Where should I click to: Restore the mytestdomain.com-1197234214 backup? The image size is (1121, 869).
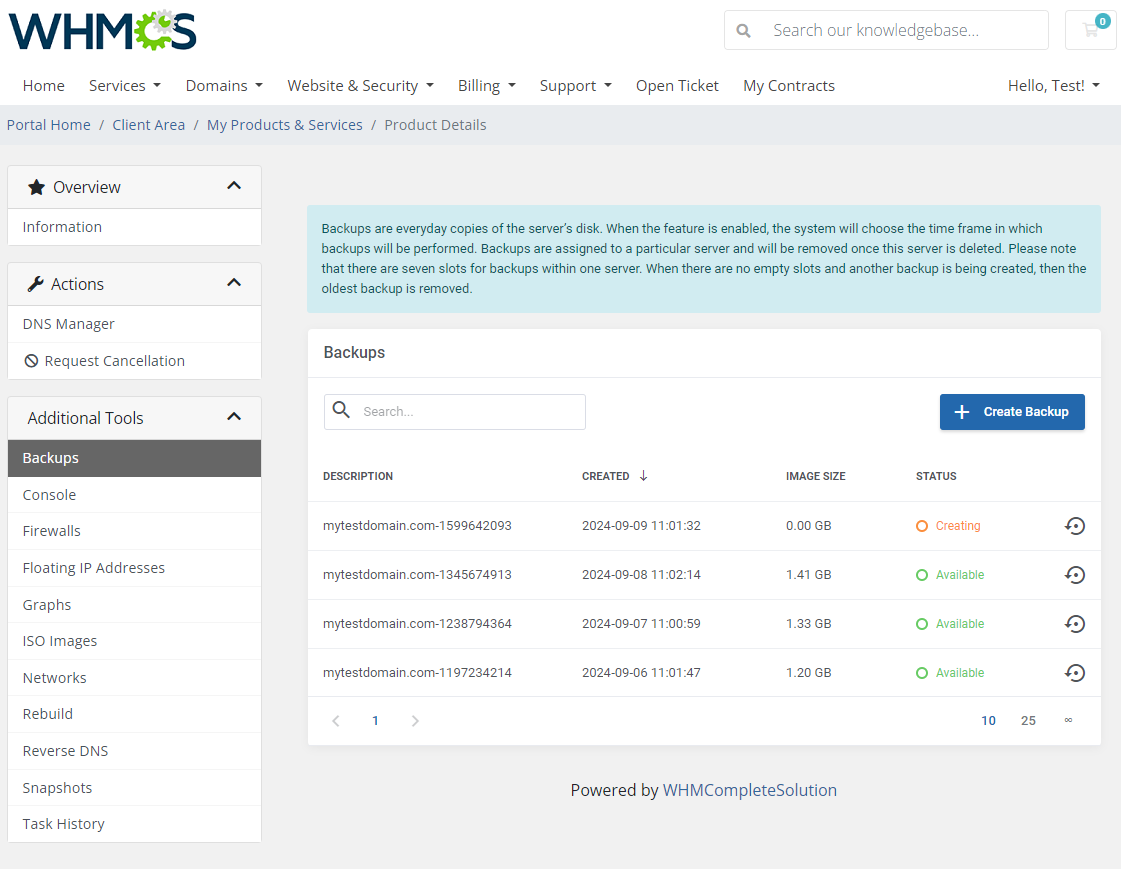click(1074, 673)
